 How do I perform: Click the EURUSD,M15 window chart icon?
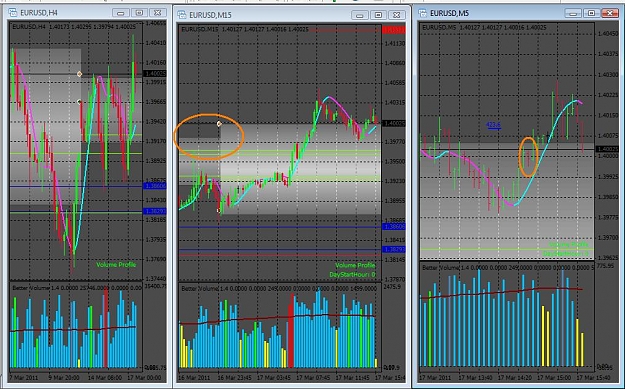pos(182,15)
